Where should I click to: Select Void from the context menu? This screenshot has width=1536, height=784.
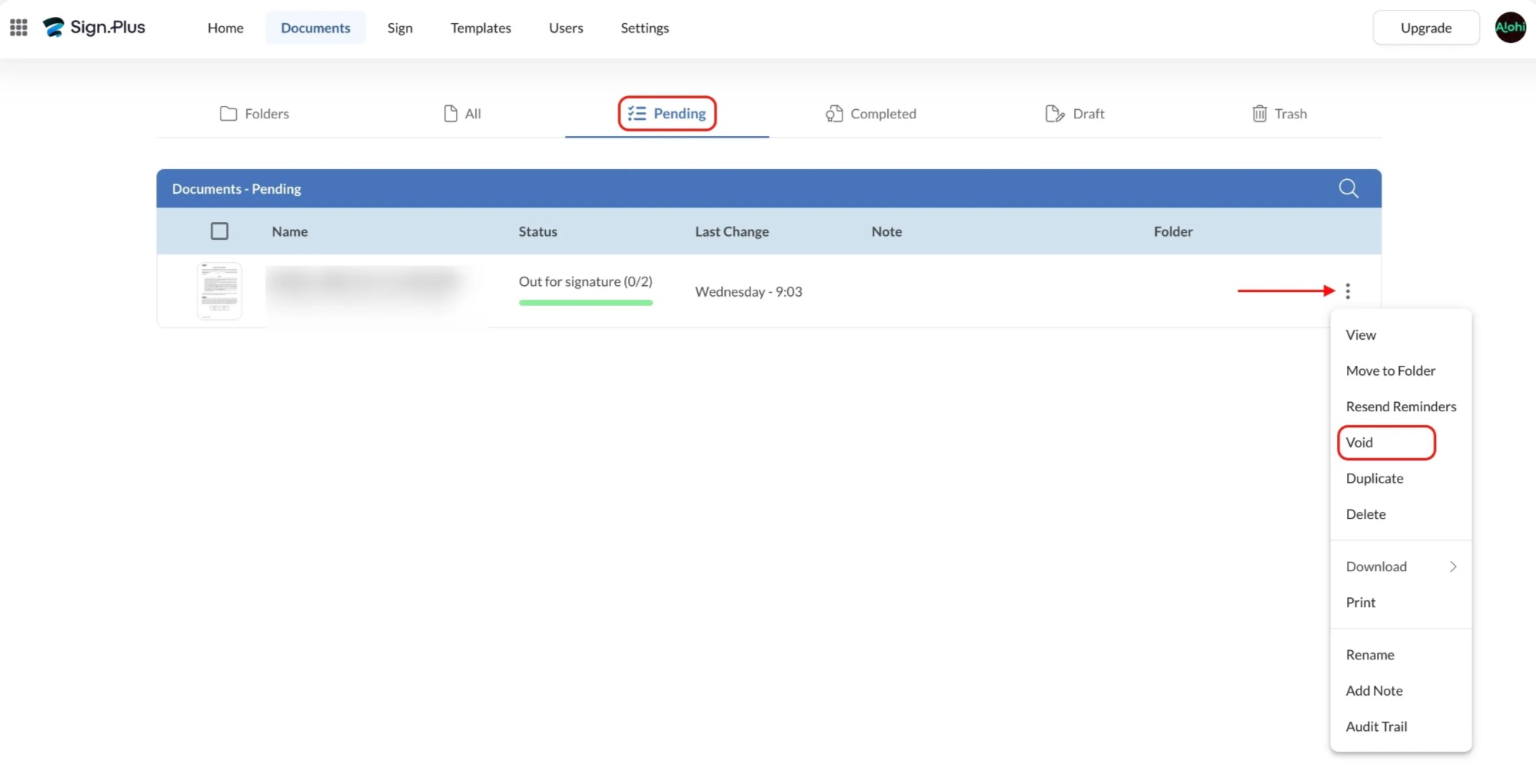(1359, 443)
